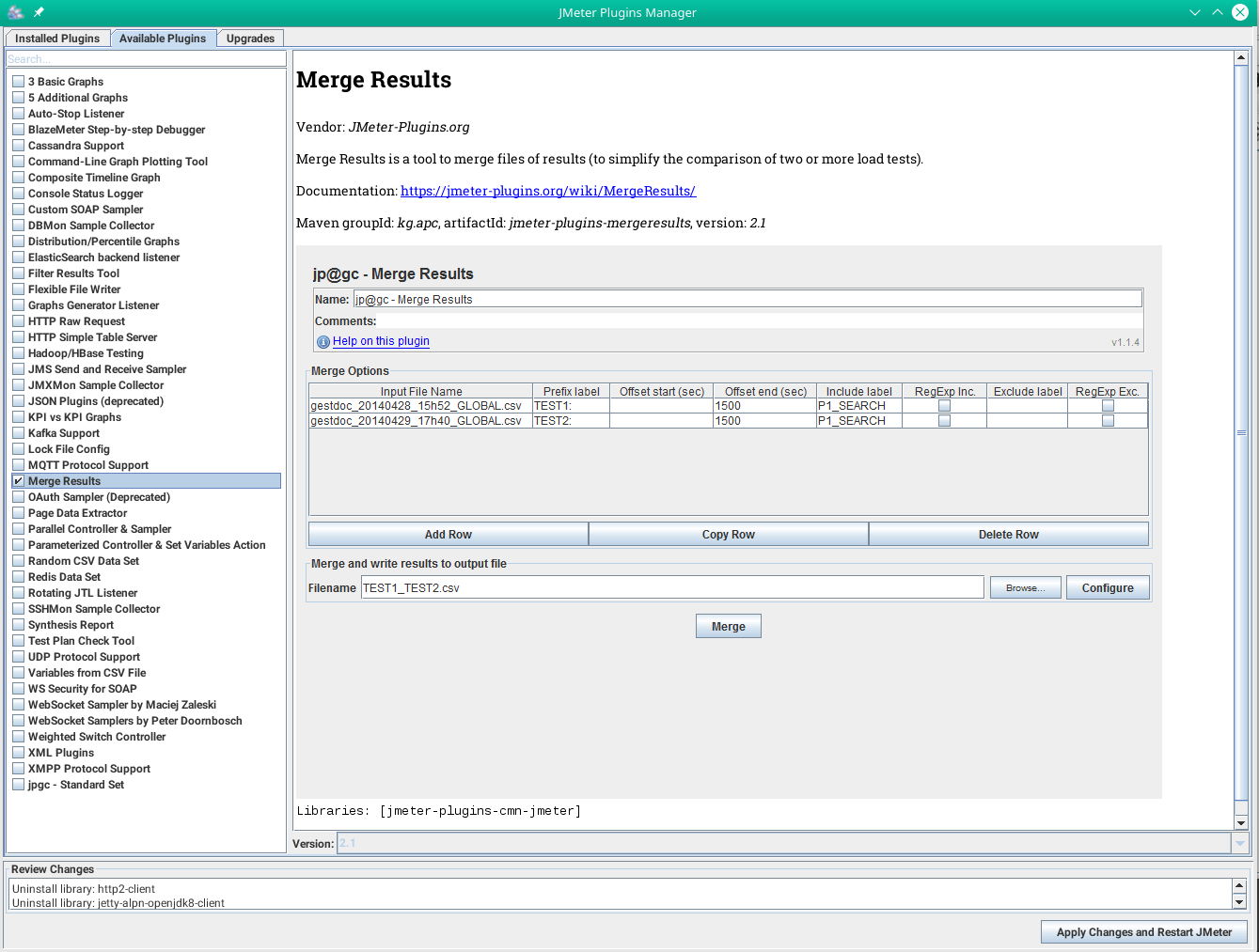Click the Prefix label column header
This screenshot has height=952, width=1259.
571,391
